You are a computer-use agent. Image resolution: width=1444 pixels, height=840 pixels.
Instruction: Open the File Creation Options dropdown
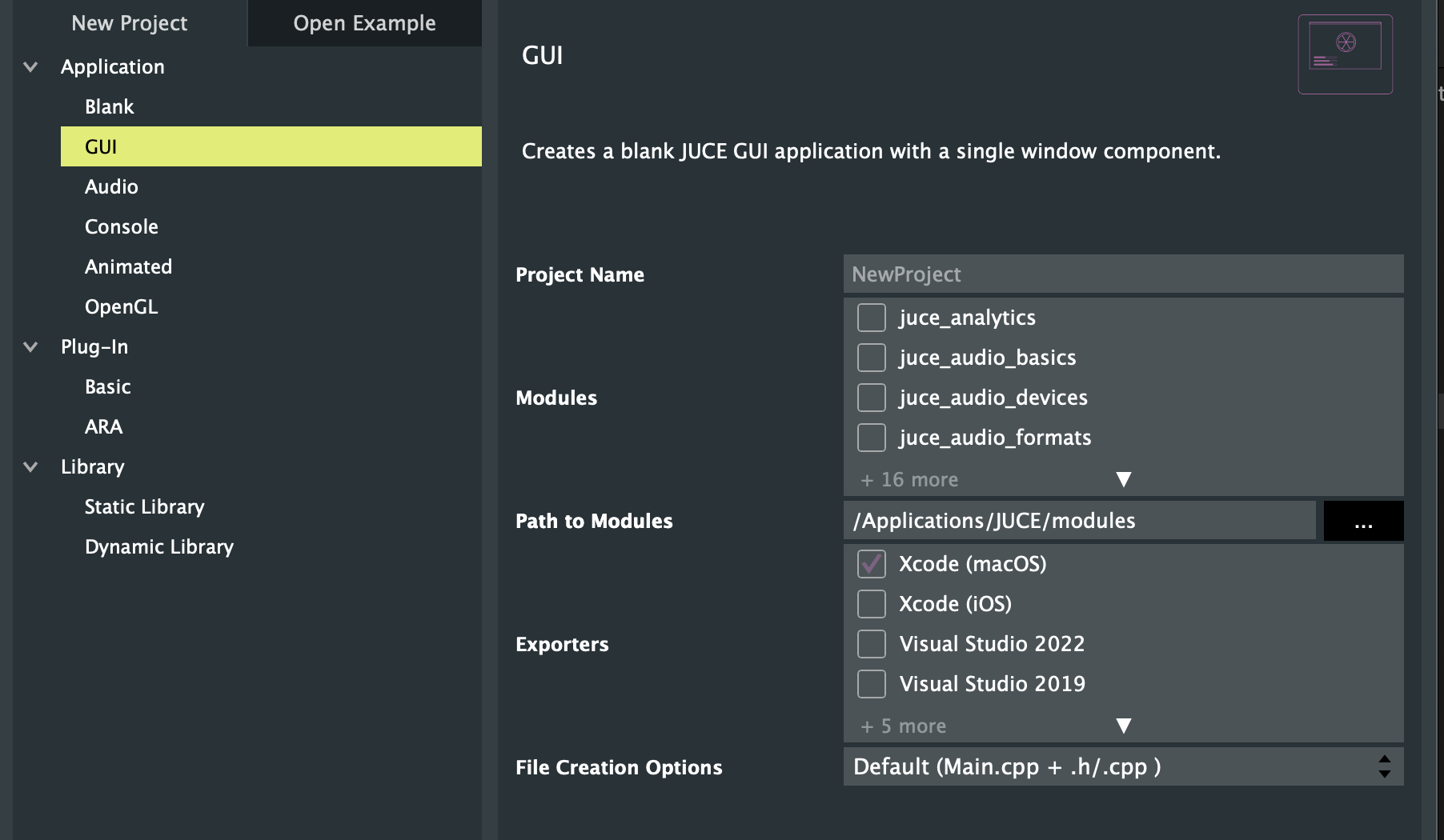click(x=1122, y=766)
